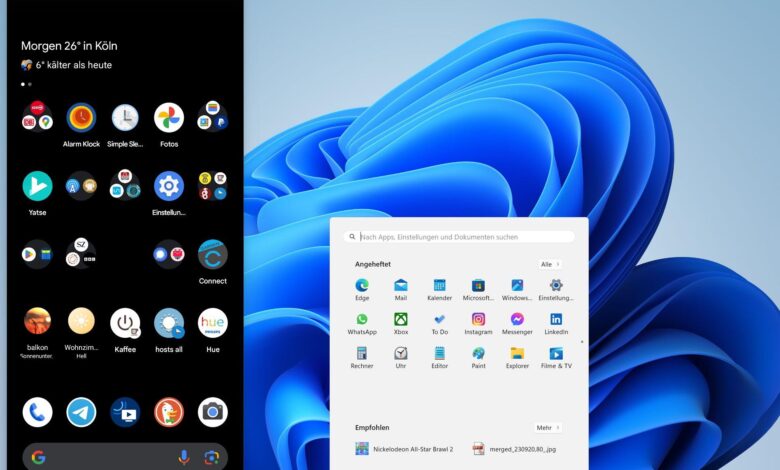Open the TV streaming app in dock
Viewport: 780px width, 470px height.
pyautogui.click(x=125, y=412)
